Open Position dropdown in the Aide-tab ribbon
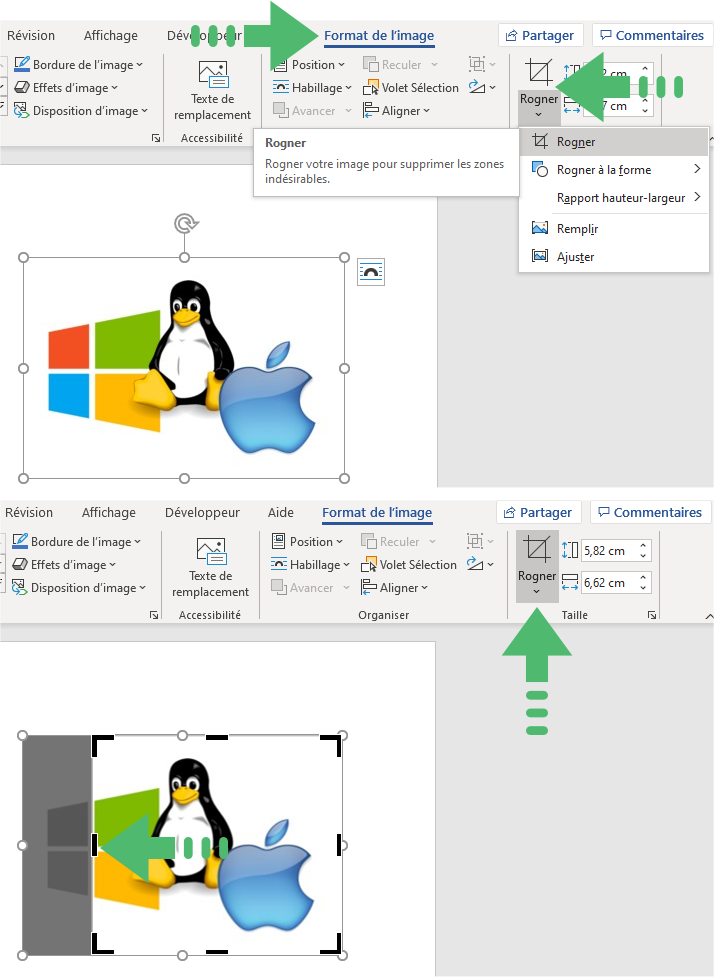This screenshot has height=977, width=714. 308,541
